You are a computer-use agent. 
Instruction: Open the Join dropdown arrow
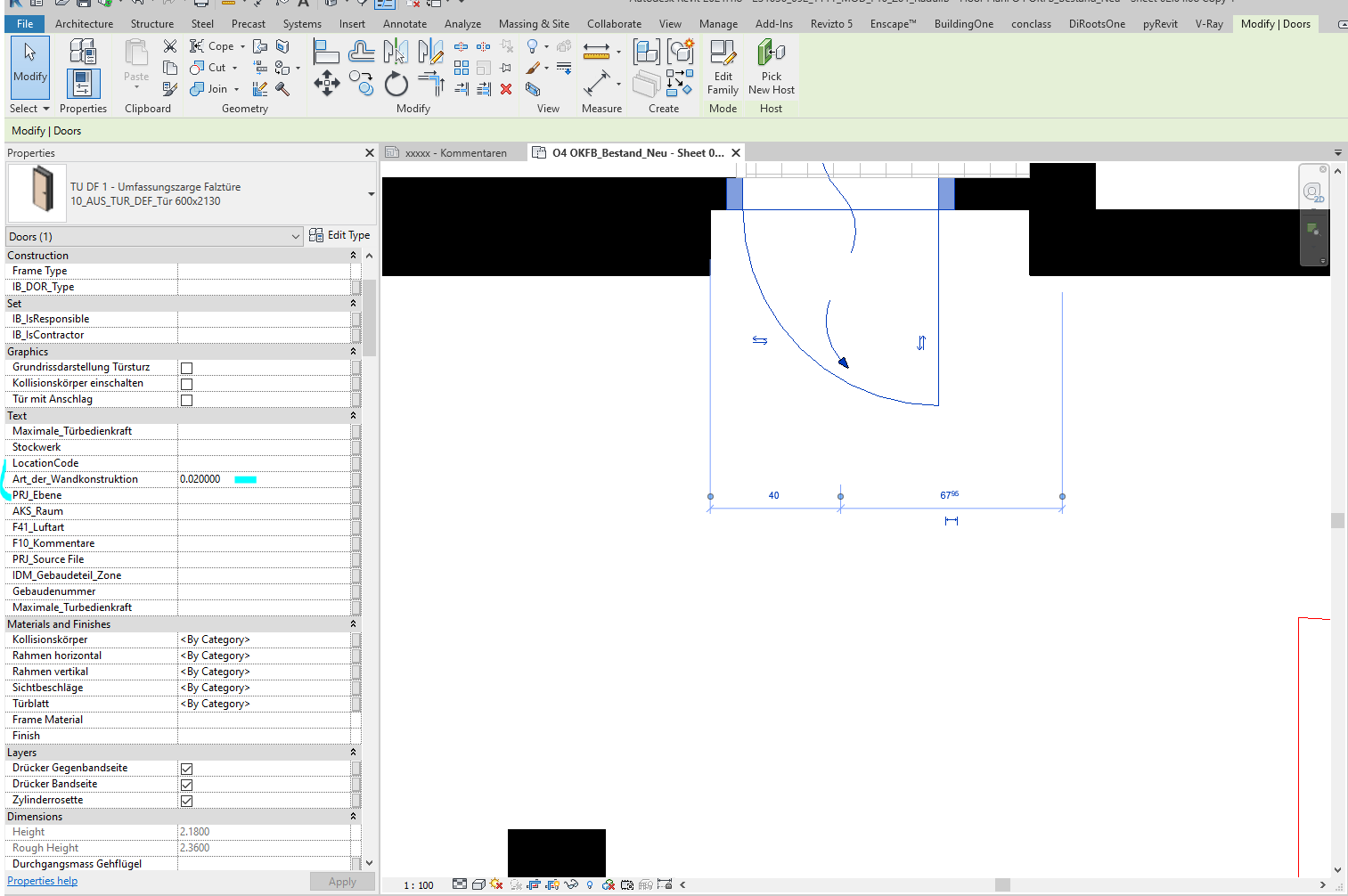point(236,89)
